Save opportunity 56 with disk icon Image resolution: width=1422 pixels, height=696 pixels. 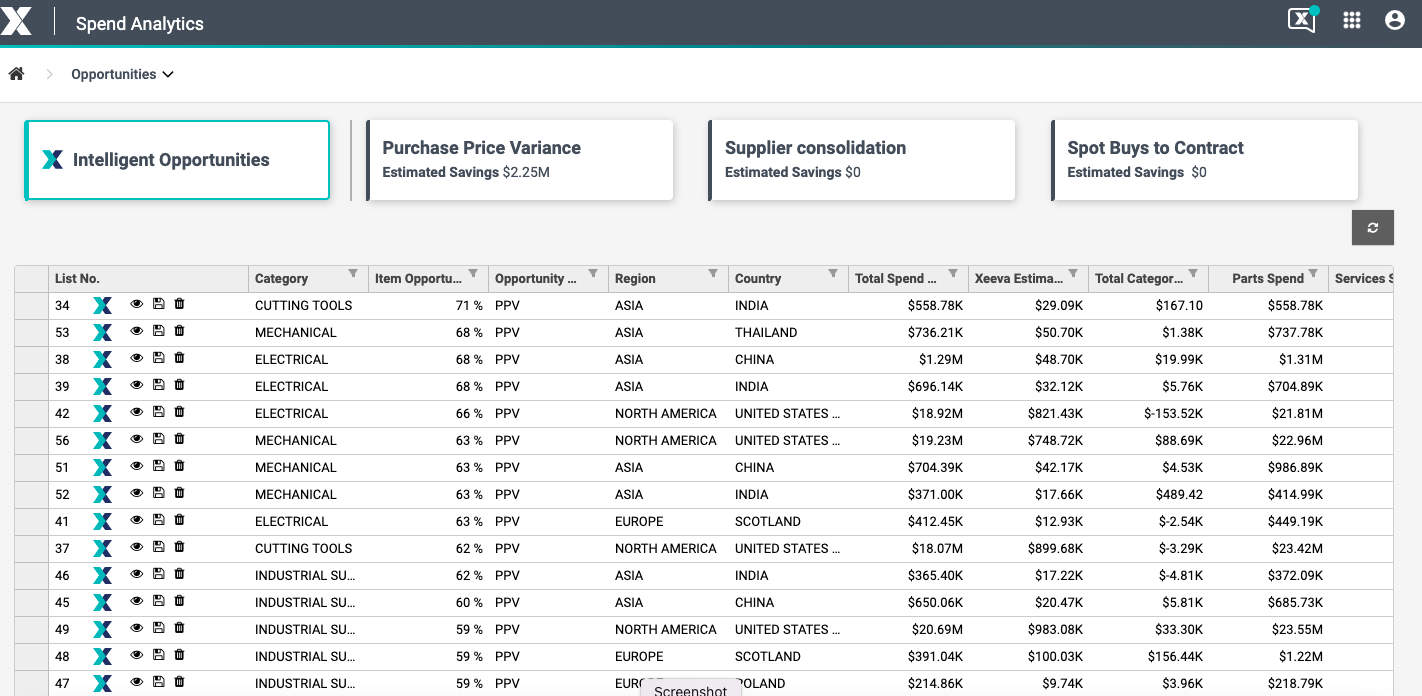(158, 439)
